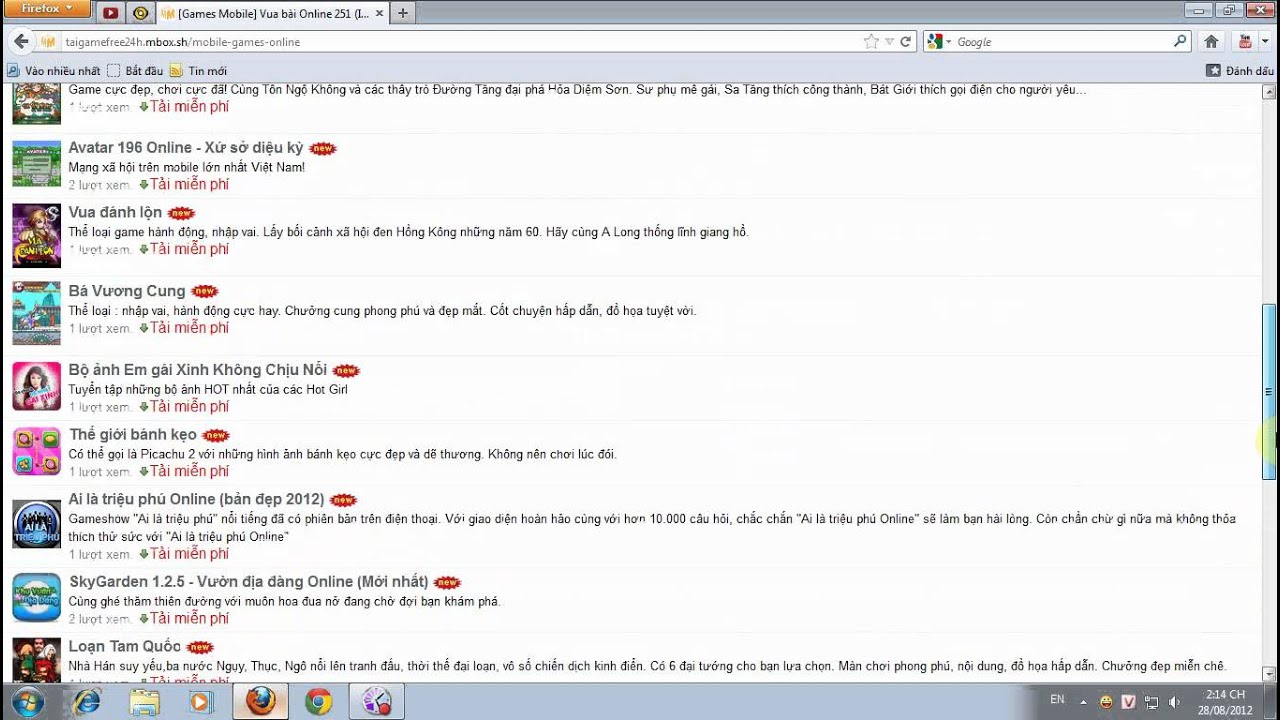1280x720 pixels.
Task: Click the Firefox taskbar icon
Action: pos(261,702)
